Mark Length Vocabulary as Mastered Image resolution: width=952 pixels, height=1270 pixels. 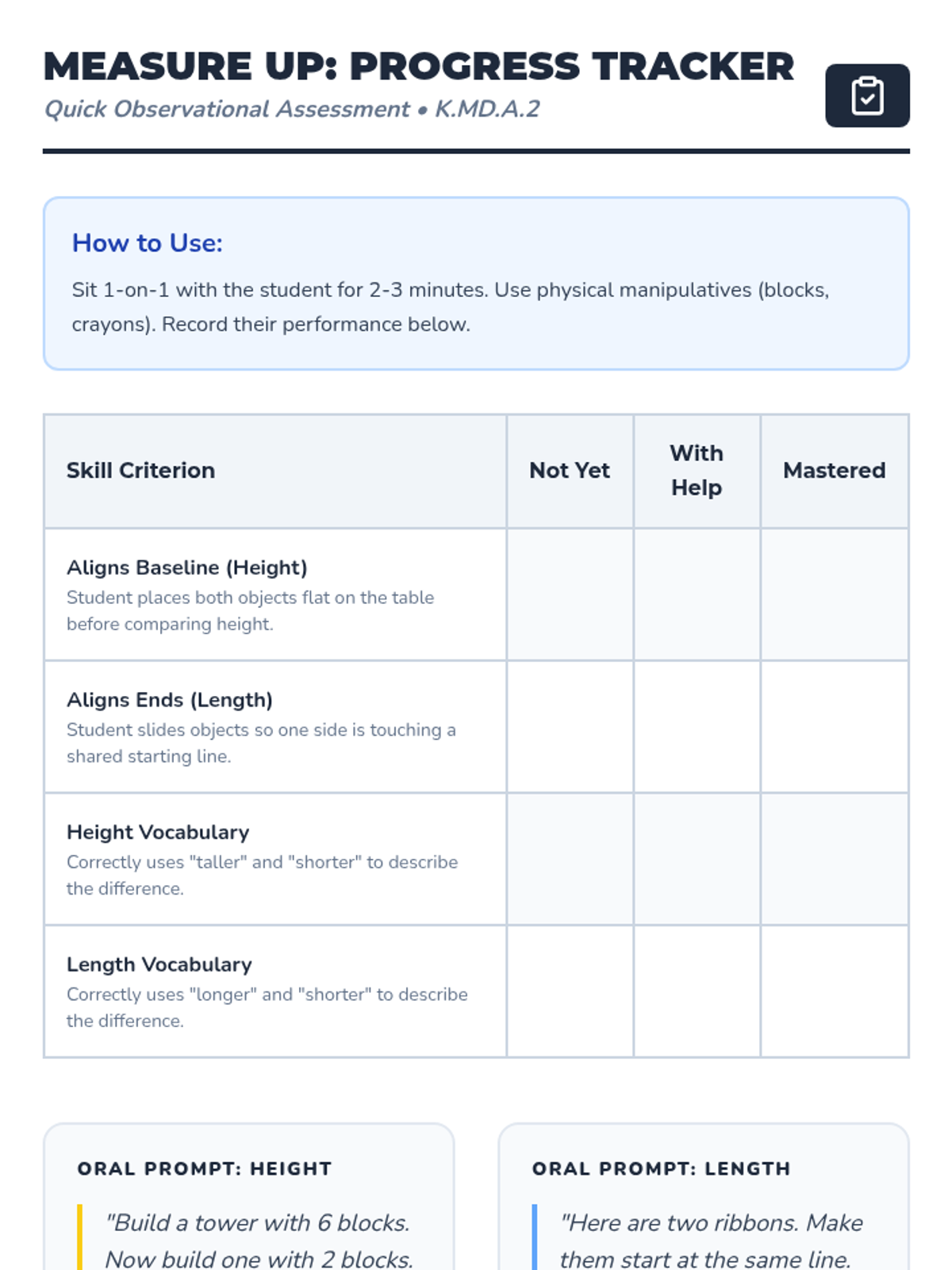click(834, 991)
